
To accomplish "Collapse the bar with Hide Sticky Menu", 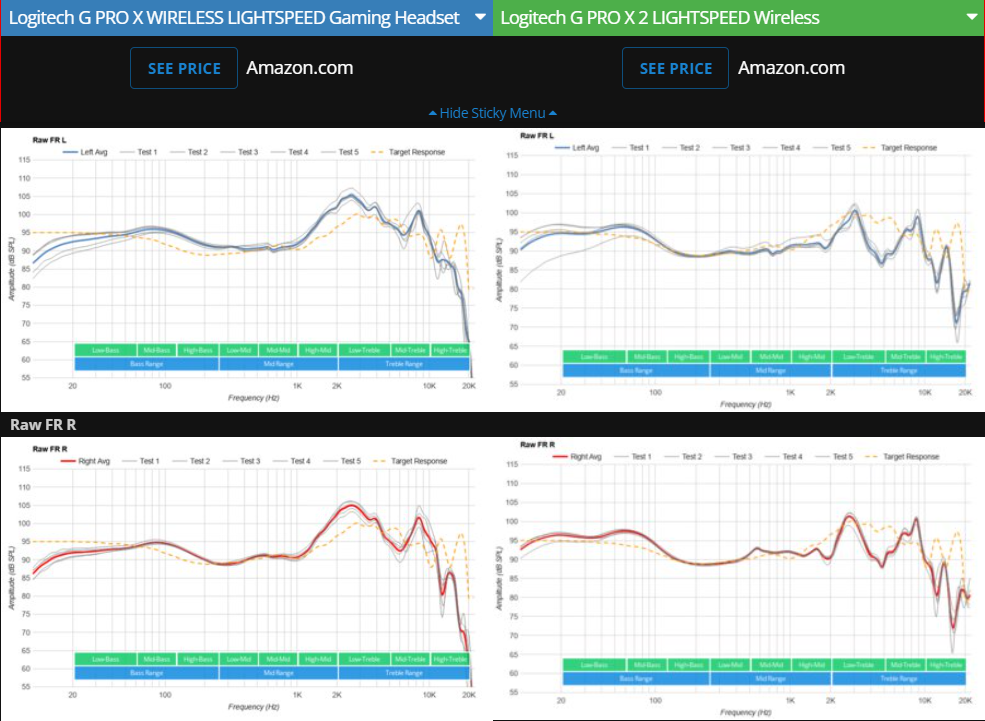I will pos(492,113).
